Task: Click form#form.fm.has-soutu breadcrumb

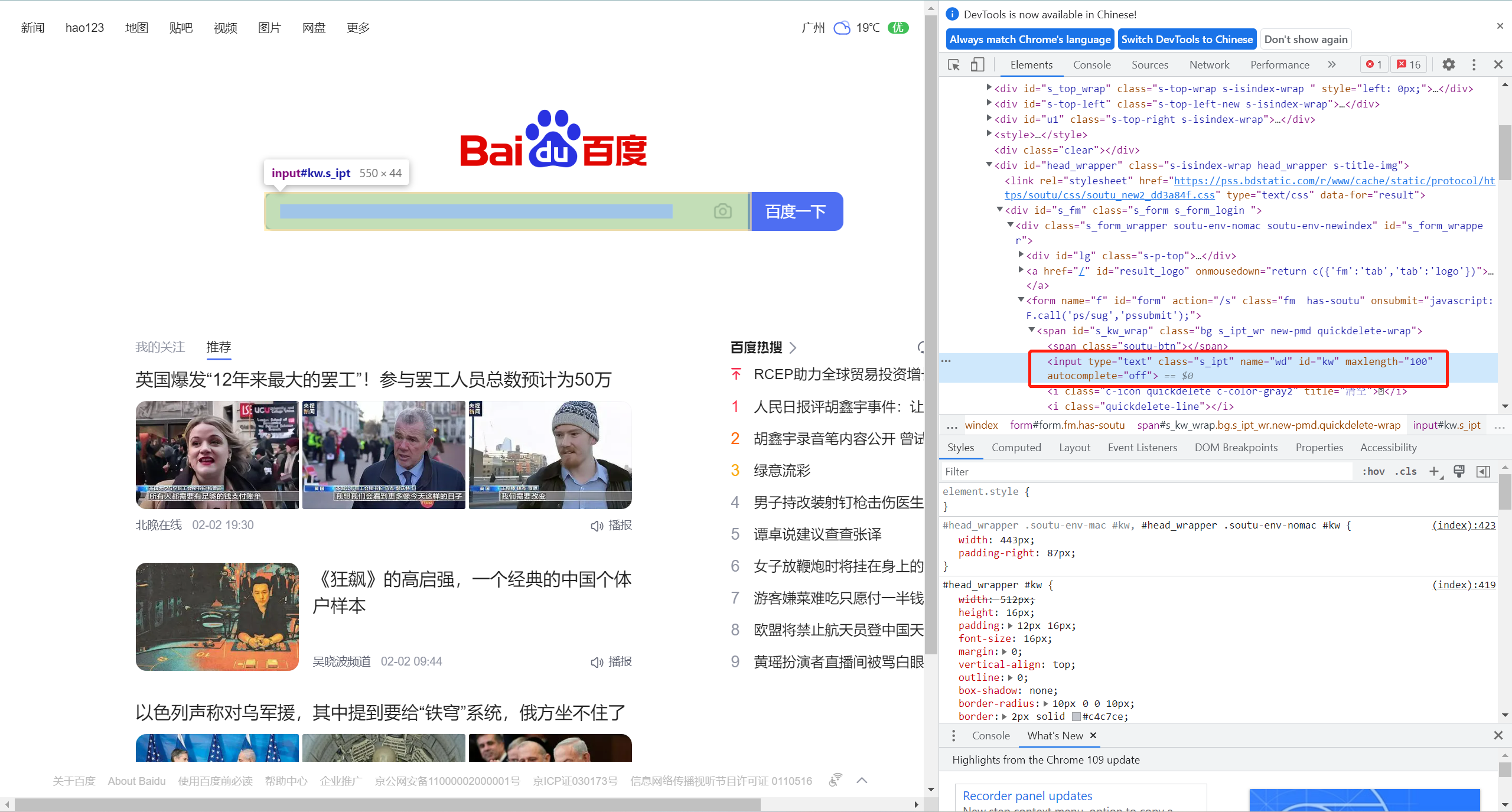Action: click(x=1067, y=425)
